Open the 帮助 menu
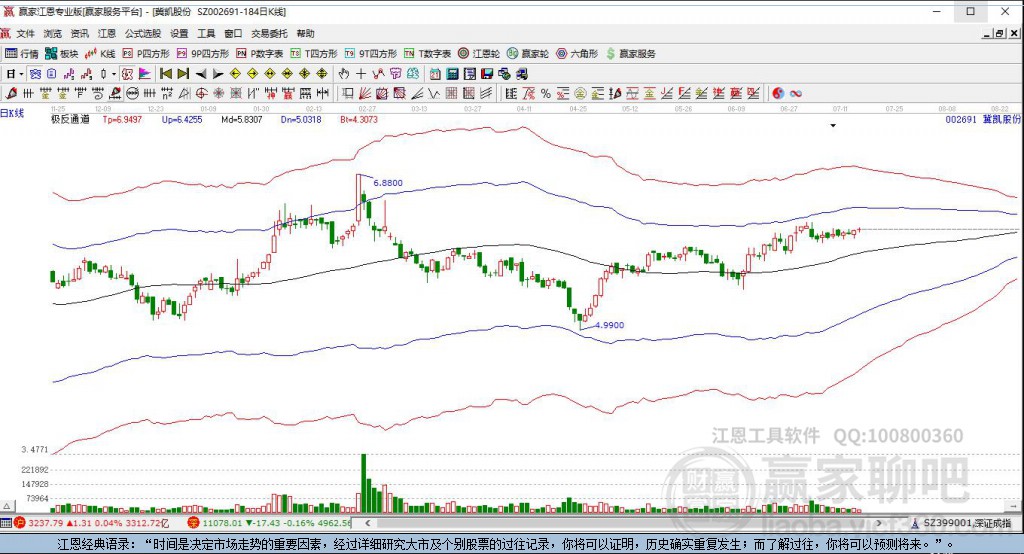 [x=305, y=33]
